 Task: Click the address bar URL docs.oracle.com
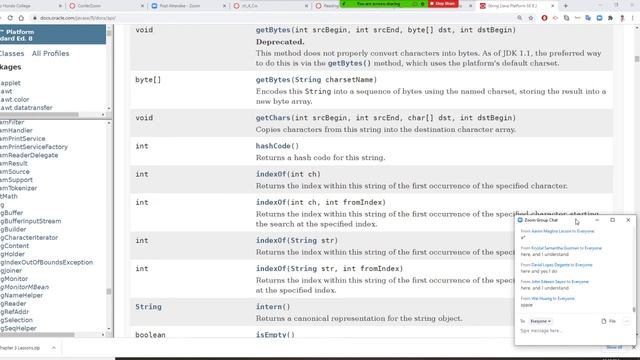[78, 18]
